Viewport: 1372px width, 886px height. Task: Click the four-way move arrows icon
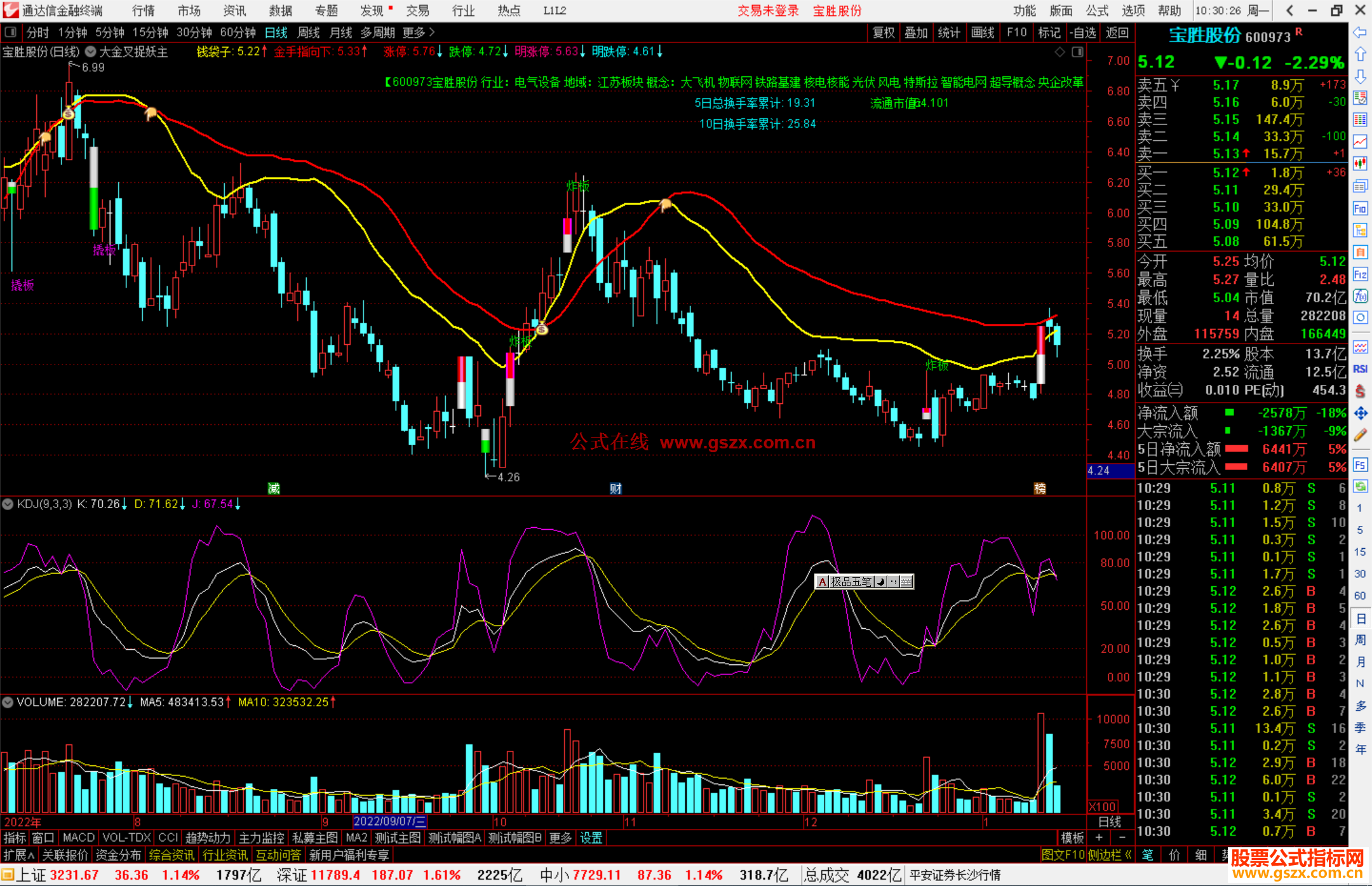coord(1360,413)
